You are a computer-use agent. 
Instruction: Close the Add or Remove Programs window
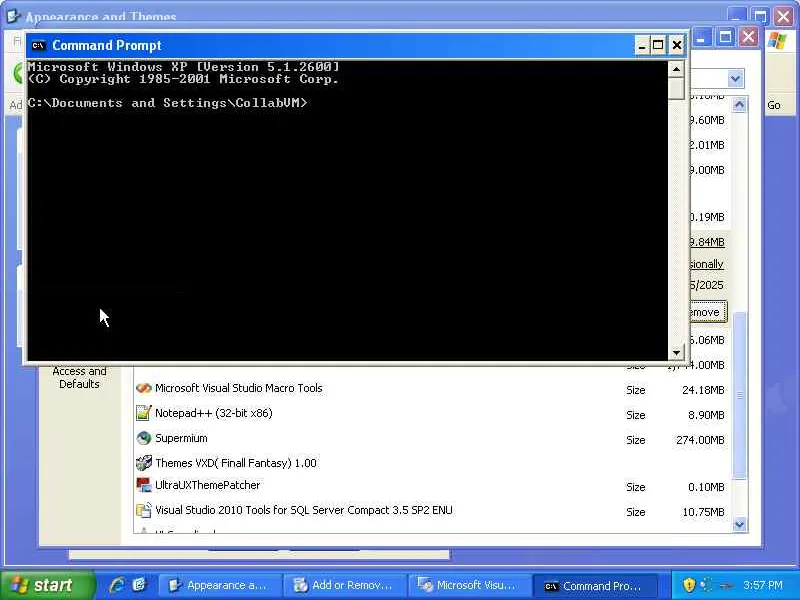[x=748, y=37]
